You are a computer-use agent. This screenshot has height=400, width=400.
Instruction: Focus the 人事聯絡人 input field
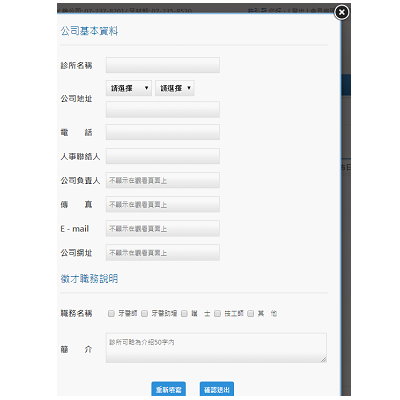[x=163, y=156]
